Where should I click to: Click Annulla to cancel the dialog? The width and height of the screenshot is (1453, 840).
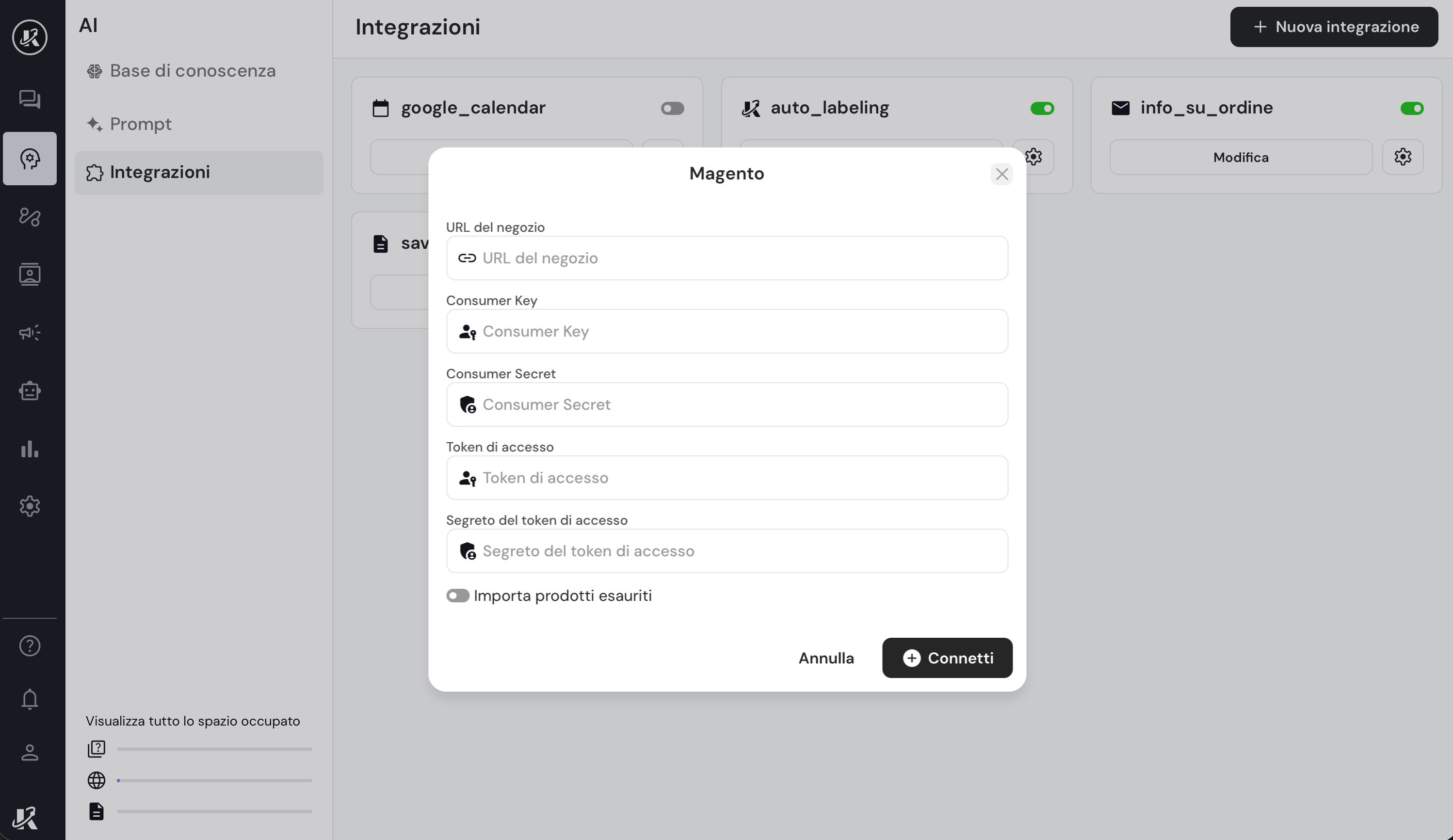pos(825,658)
